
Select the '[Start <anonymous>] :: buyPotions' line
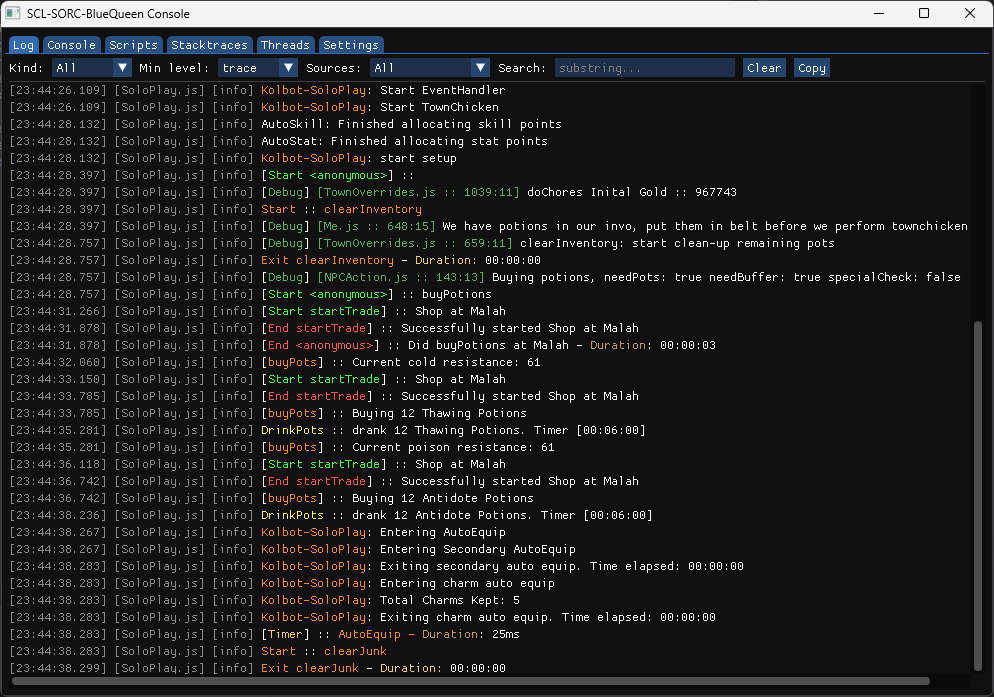click(x=250, y=294)
